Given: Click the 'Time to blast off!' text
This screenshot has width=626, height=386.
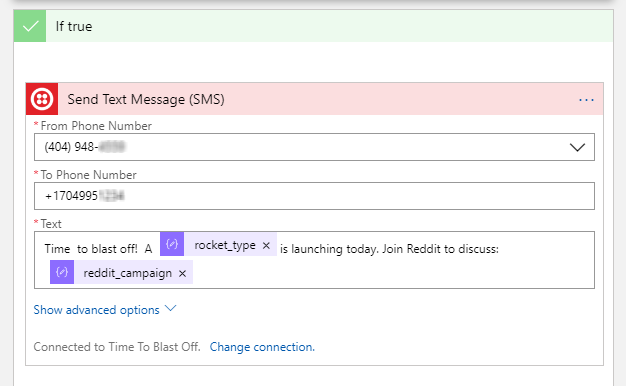Looking at the screenshot, I should click(x=91, y=249).
